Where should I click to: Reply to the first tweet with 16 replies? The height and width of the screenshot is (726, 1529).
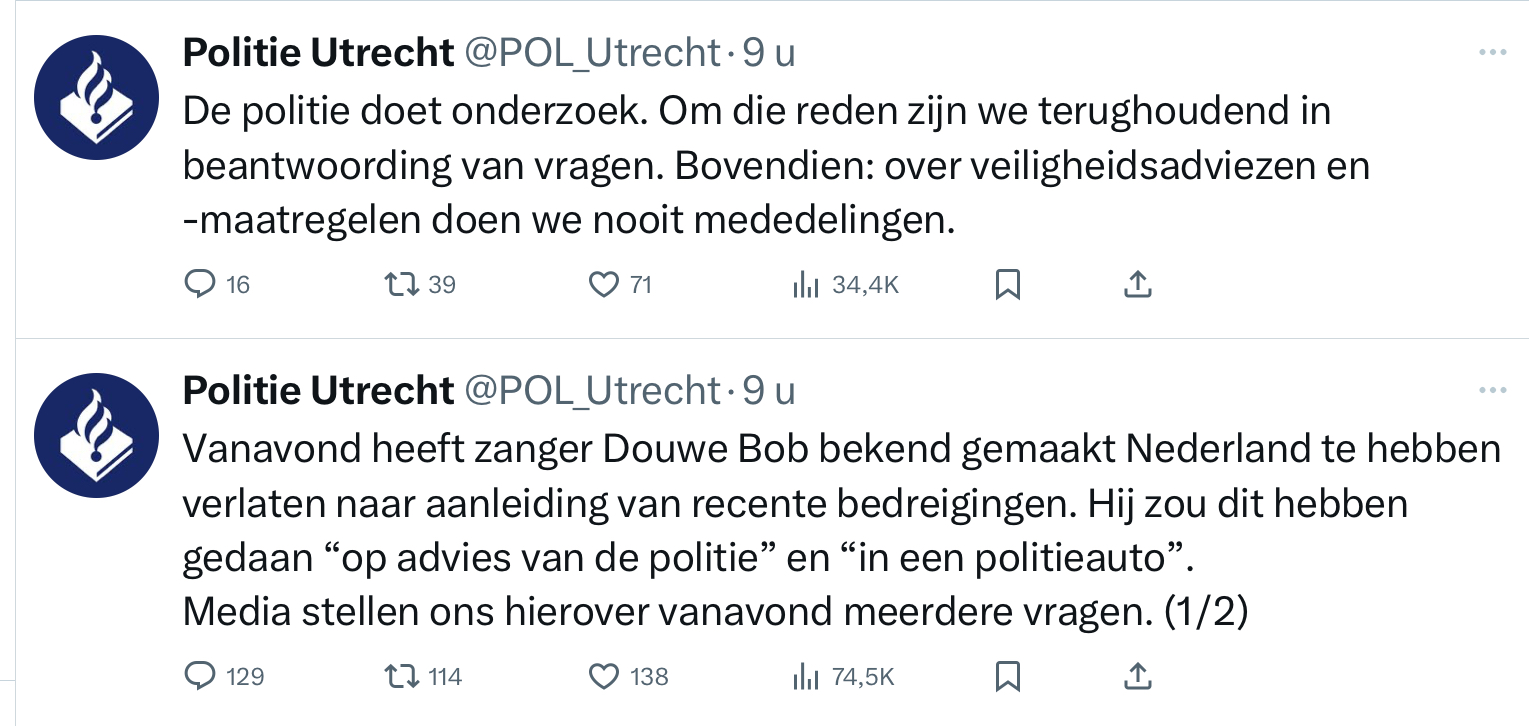201,285
